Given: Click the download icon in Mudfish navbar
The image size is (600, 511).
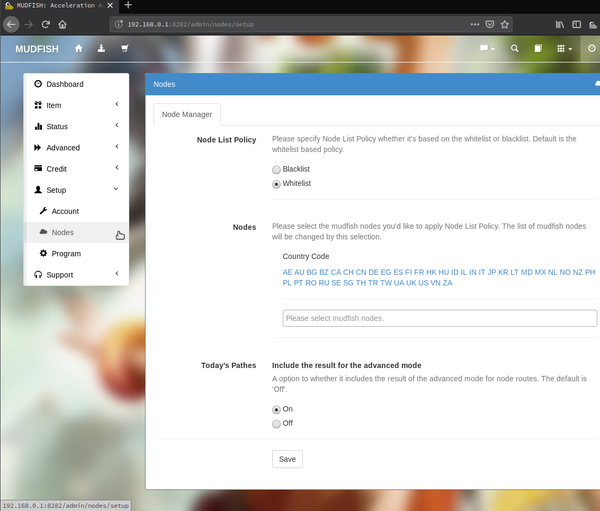Looking at the screenshot, I should (x=101, y=48).
